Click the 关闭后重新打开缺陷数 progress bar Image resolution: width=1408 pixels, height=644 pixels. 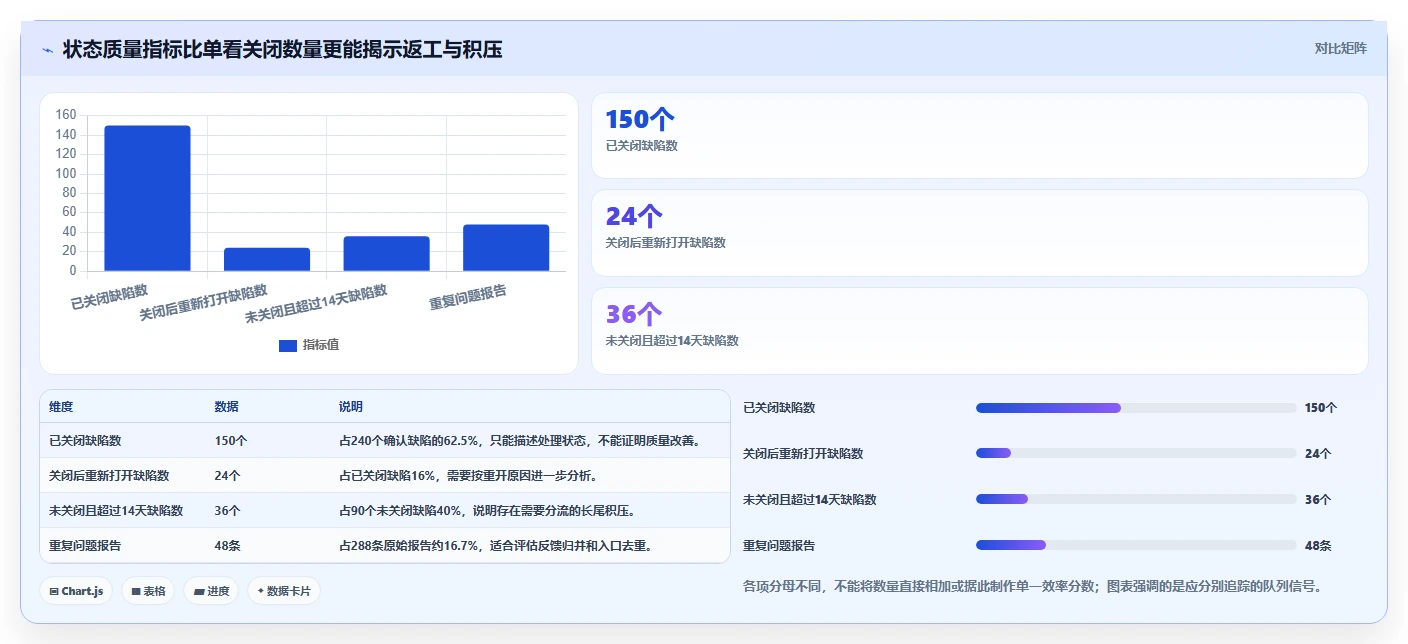(x=1136, y=454)
